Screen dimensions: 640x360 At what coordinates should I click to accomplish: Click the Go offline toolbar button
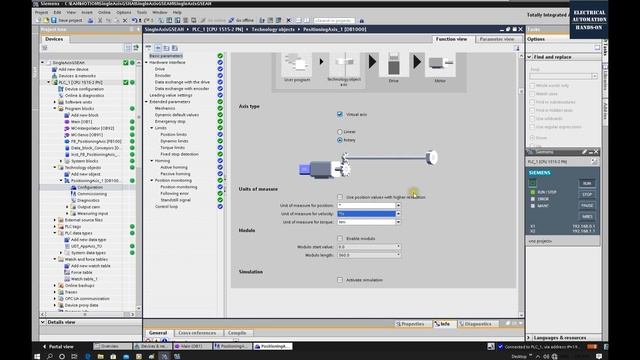pos(241,20)
